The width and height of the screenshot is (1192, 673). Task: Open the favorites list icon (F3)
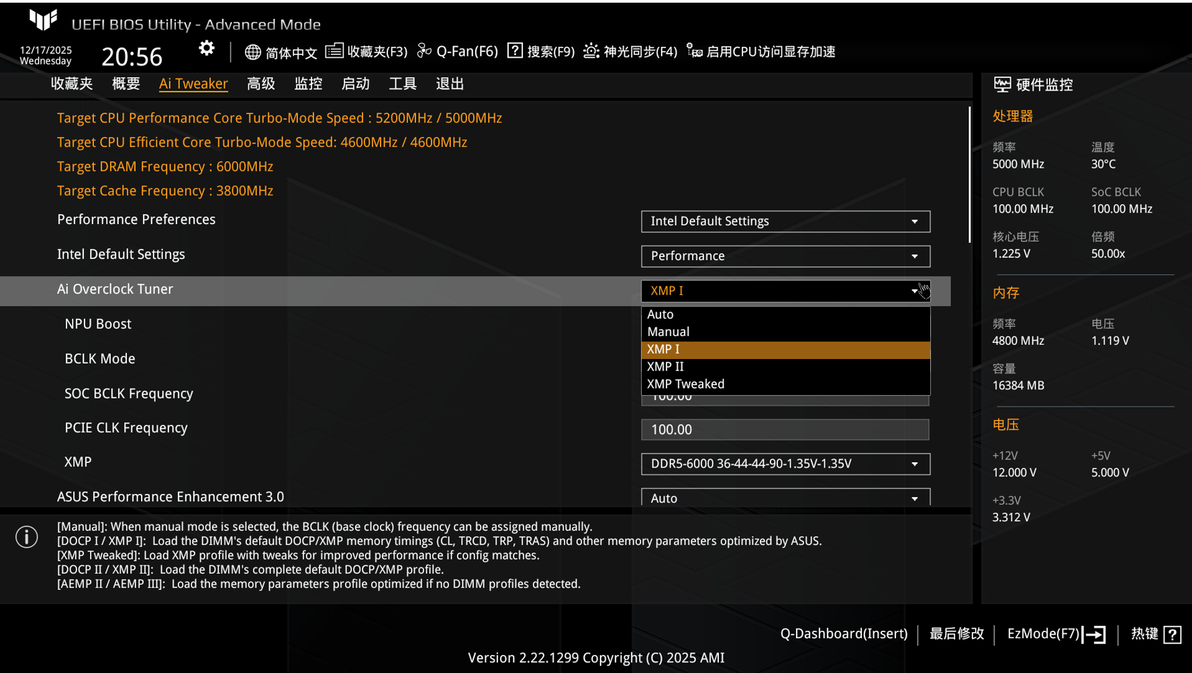point(334,51)
